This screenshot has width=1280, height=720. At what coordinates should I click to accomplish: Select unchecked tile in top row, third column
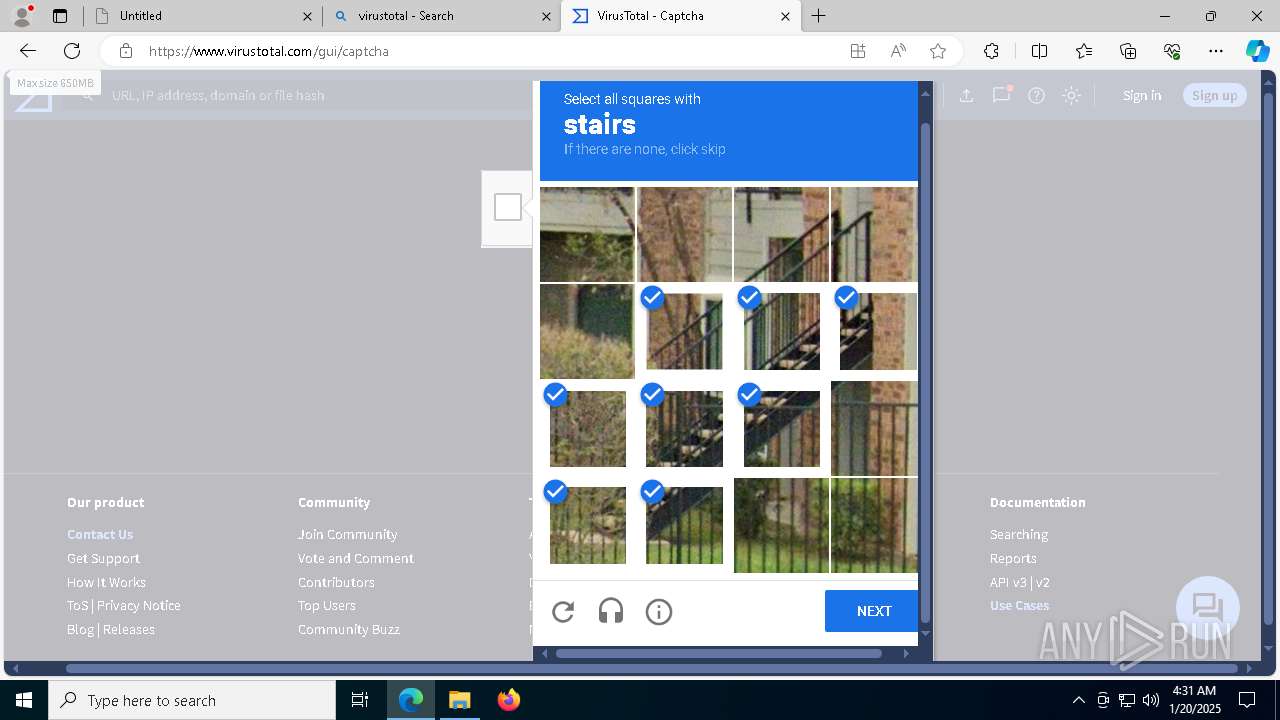click(x=781, y=234)
